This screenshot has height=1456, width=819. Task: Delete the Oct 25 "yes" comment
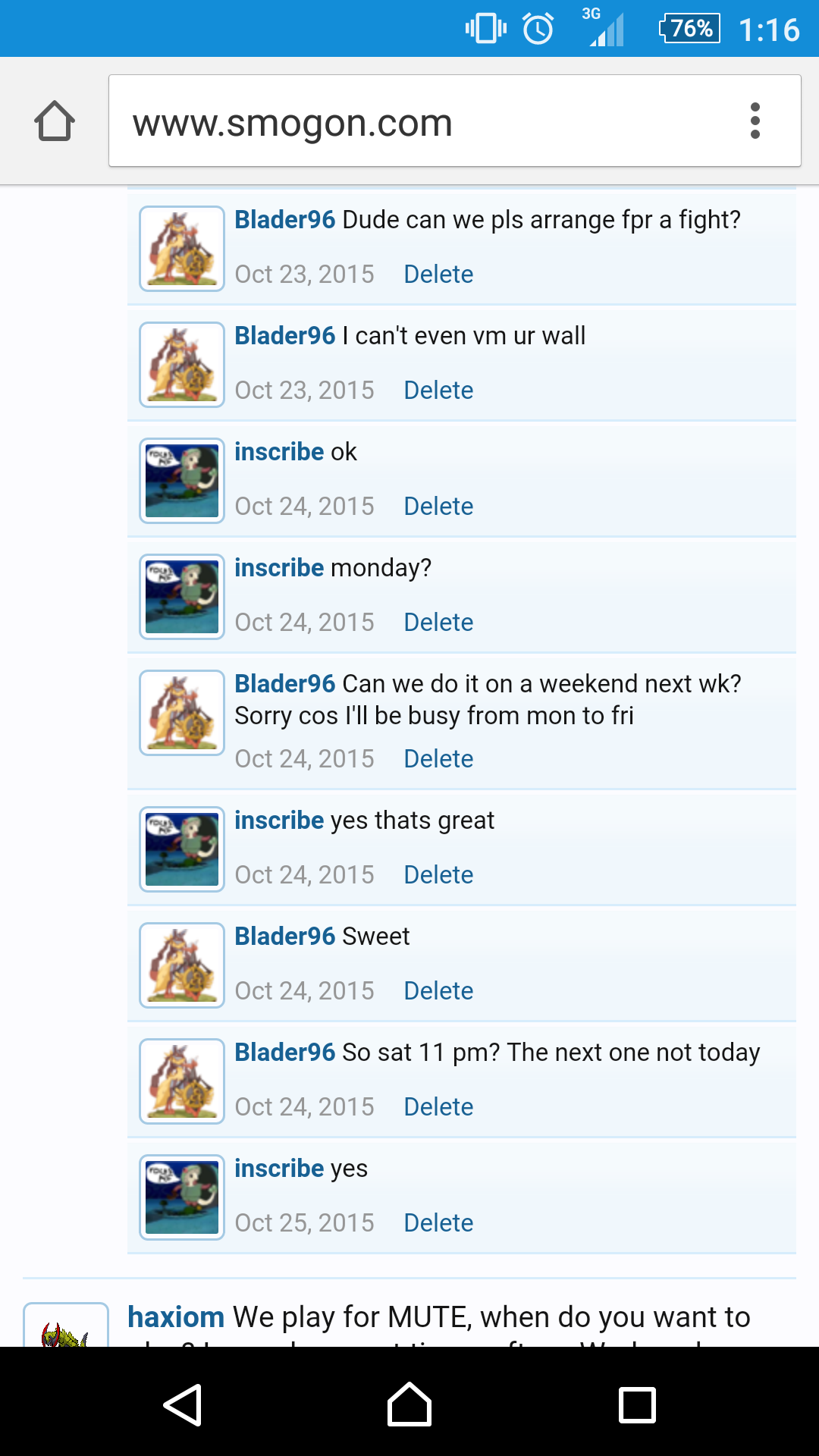438,1222
